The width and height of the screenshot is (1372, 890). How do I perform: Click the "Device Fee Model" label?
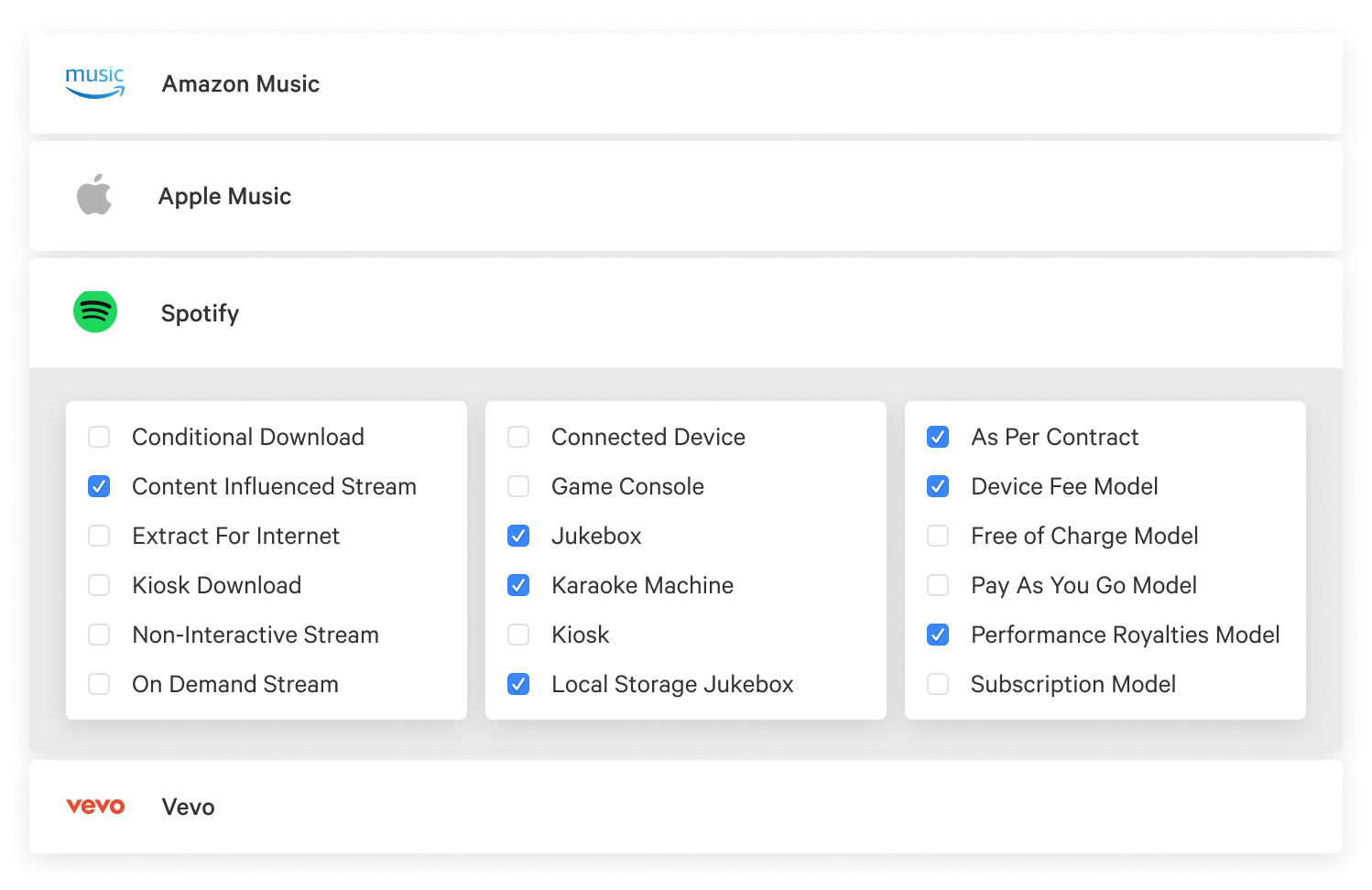(1065, 486)
